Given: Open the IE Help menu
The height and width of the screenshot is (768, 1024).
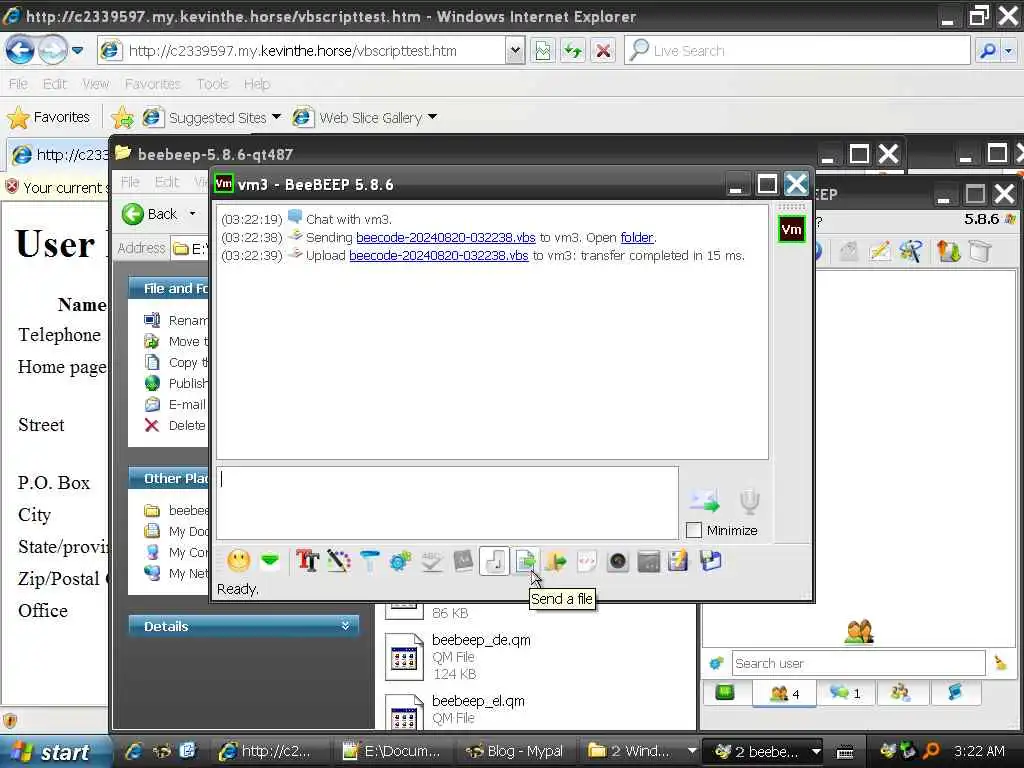Looking at the screenshot, I should (x=257, y=84).
